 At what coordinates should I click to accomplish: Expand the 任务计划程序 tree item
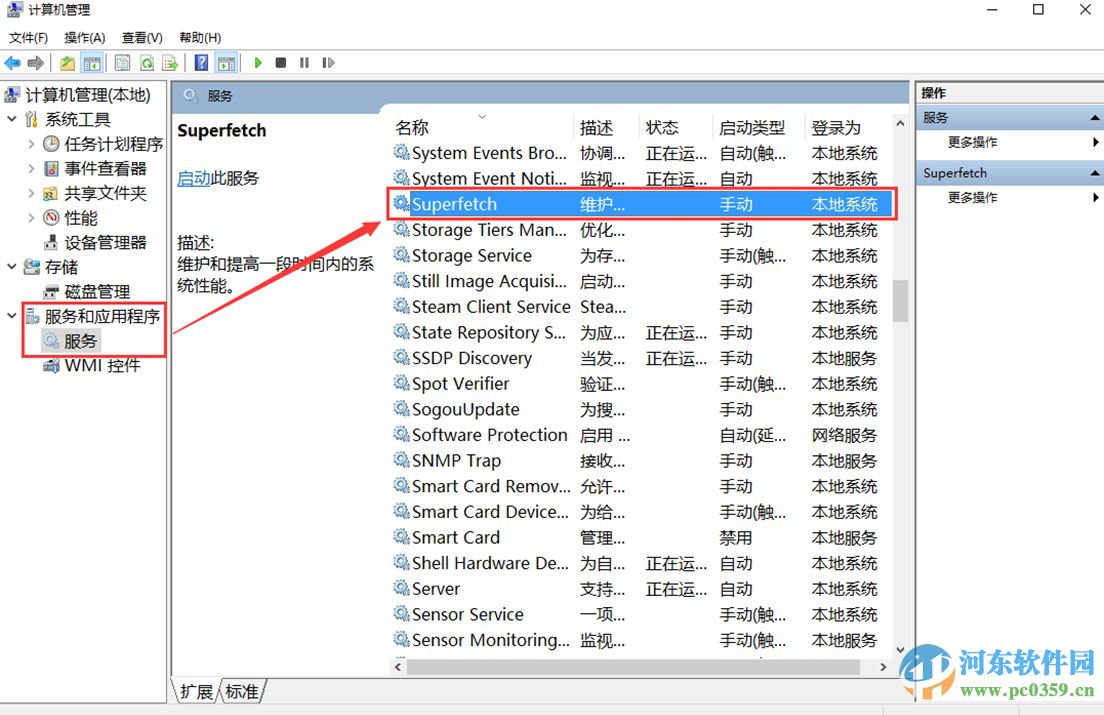click(x=30, y=143)
